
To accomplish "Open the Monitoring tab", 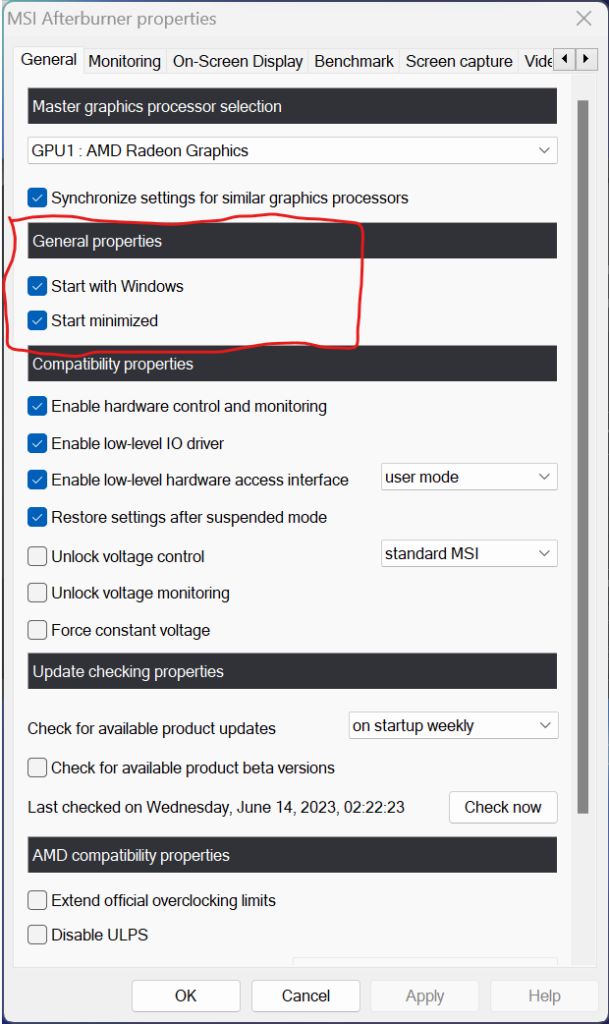I will [x=124, y=61].
